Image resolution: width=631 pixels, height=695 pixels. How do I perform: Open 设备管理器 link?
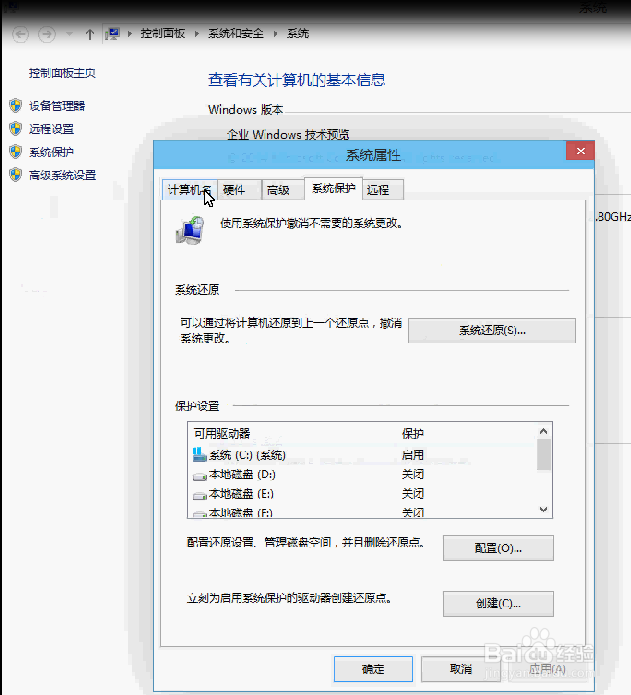[57, 106]
